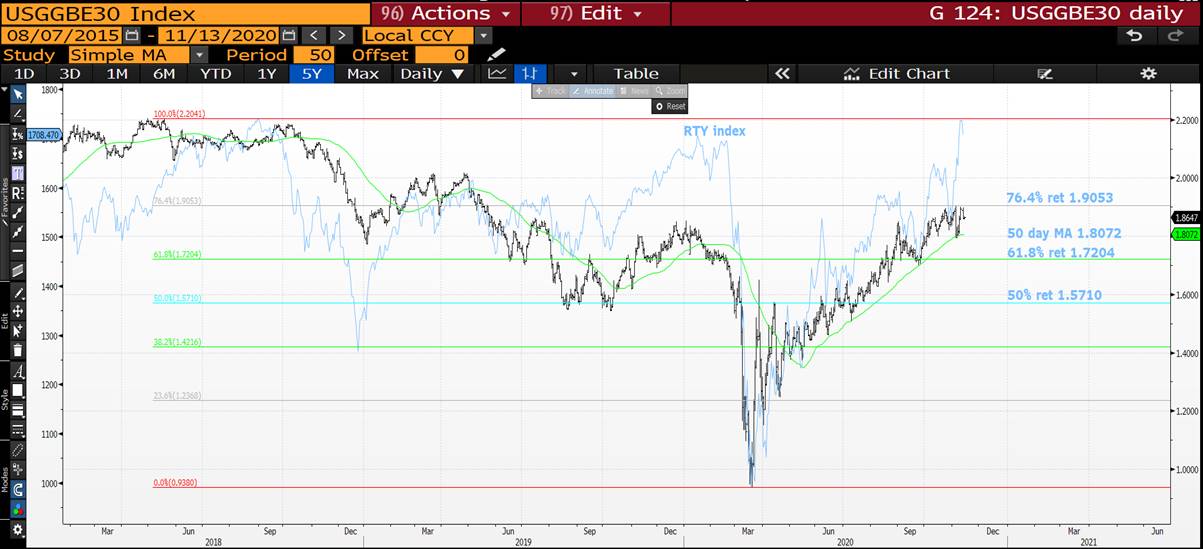The height and width of the screenshot is (549, 1203).
Task: Click the Table button
Action: (x=636, y=73)
